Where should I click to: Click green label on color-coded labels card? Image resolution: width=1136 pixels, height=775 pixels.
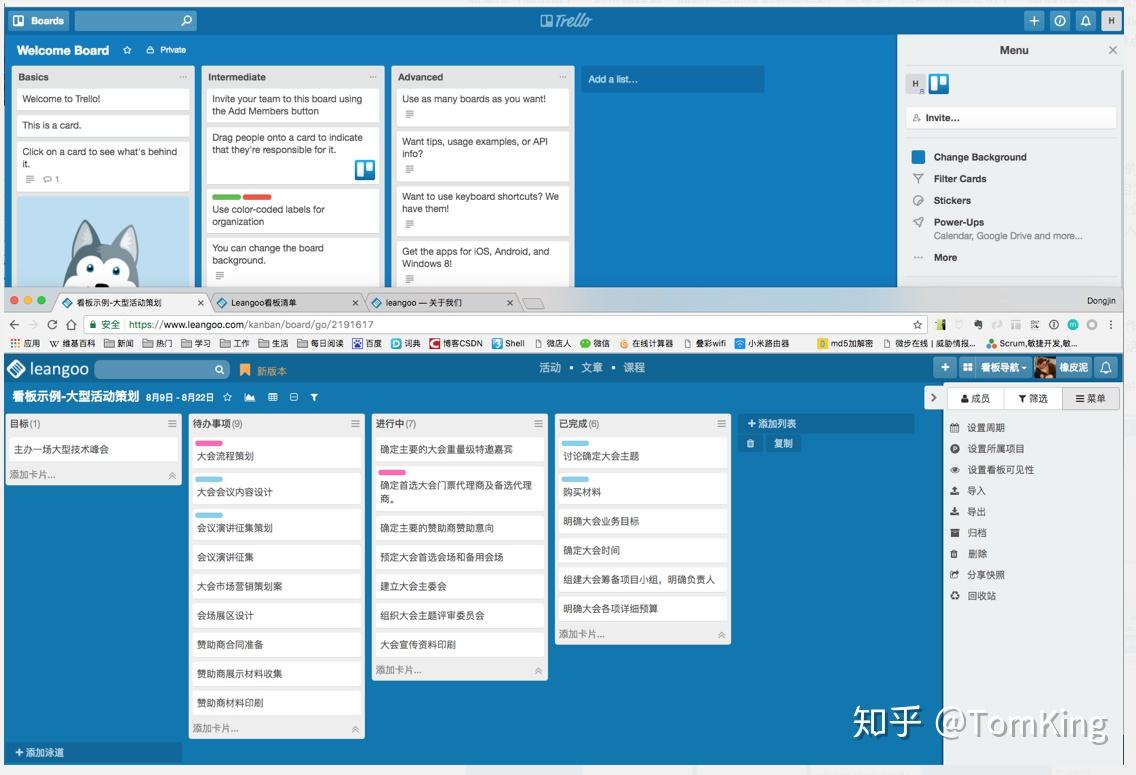click(x=226, y=197)
